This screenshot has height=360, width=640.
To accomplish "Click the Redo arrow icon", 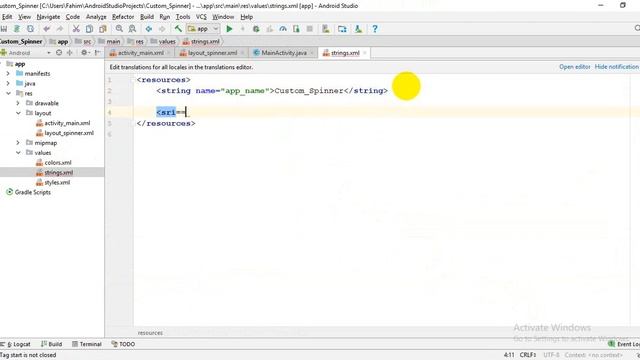I will pyautogui.click(x=60, y=29).
